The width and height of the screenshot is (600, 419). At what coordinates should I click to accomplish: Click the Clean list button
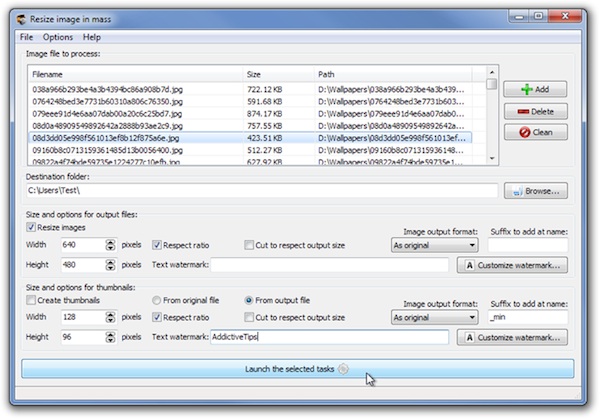pyautogui.click(x=535, y=132)
